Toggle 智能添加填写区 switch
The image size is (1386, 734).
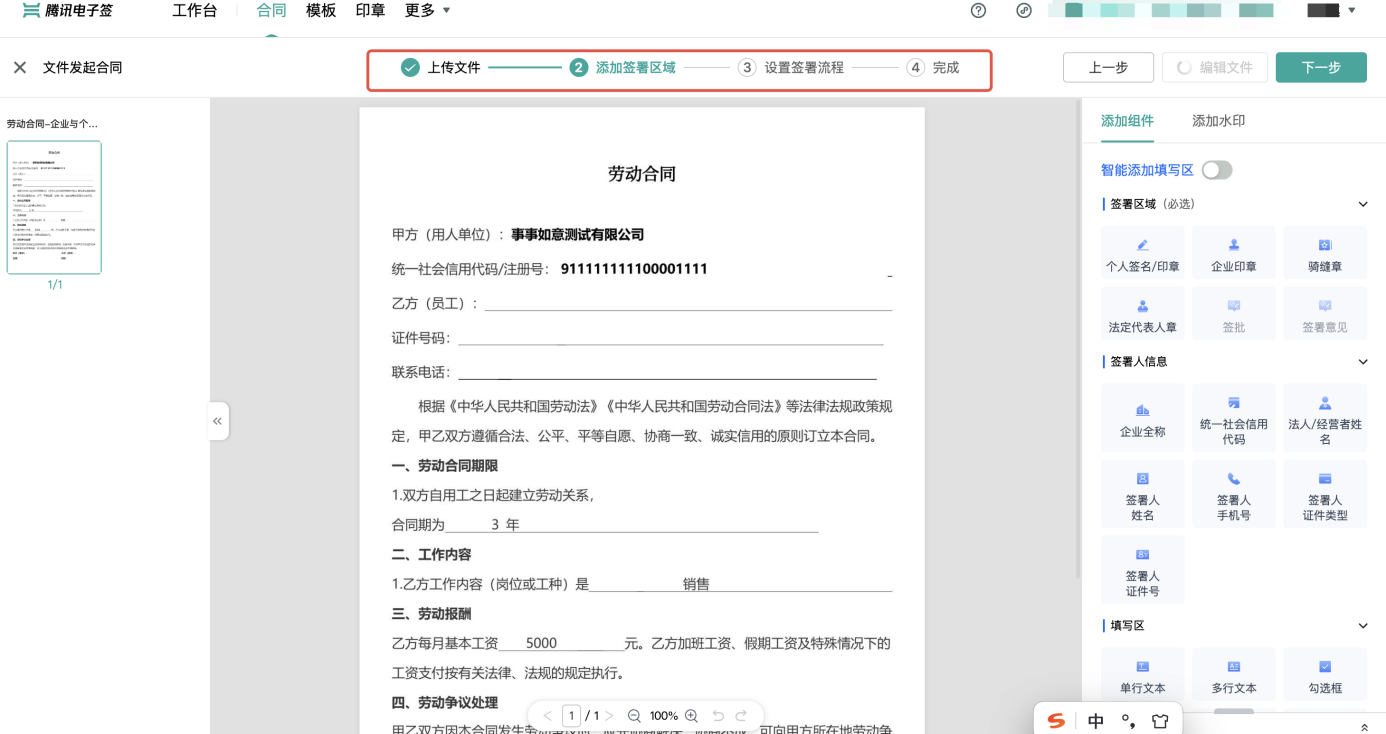point(1217,170)
